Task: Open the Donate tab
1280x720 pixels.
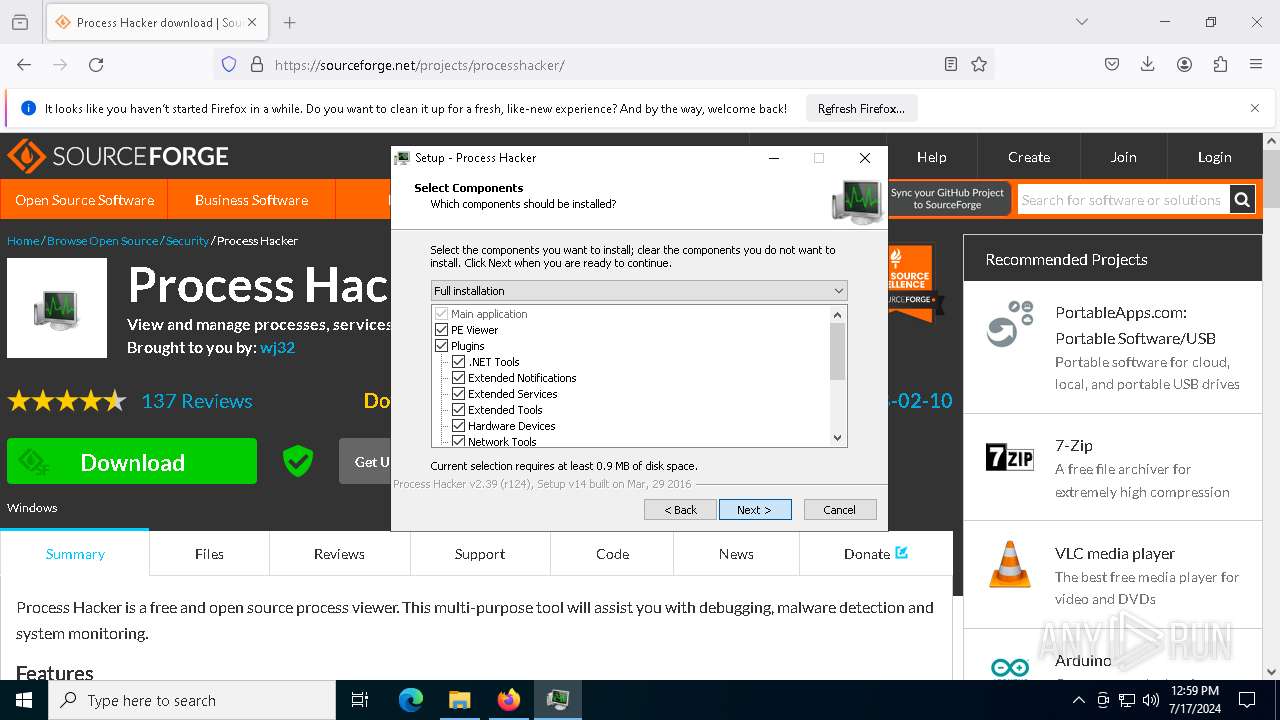Action: point(875,553)
